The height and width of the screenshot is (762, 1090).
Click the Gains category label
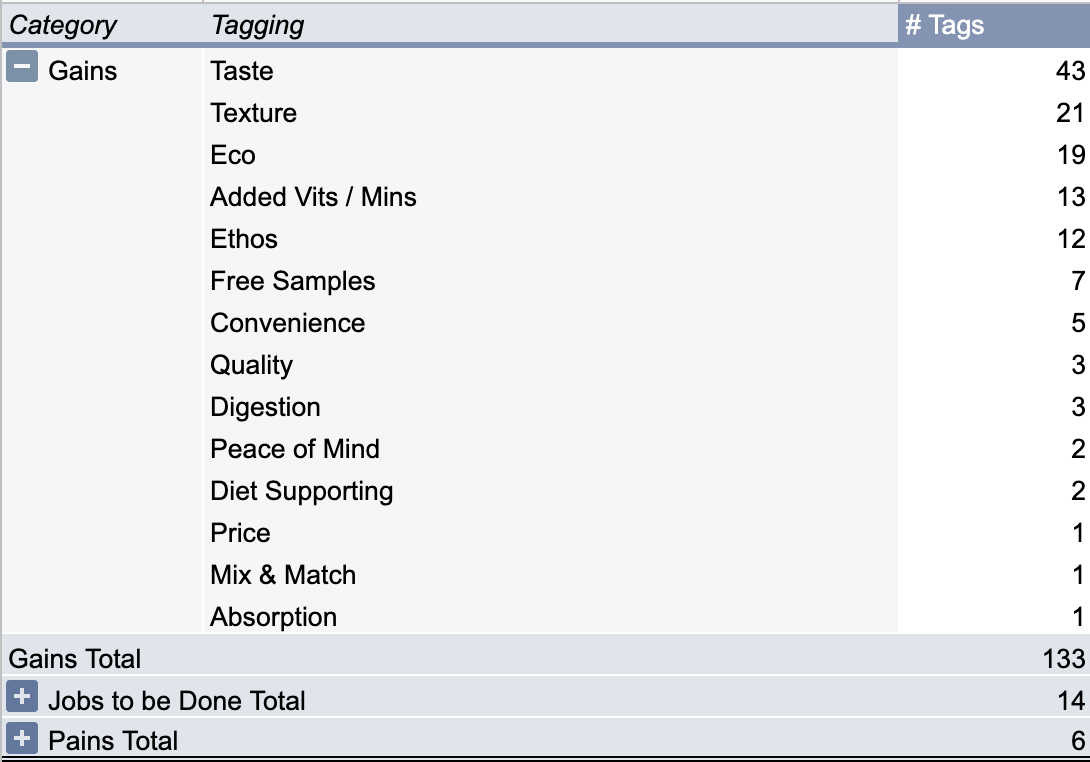(x=83, y=71)
